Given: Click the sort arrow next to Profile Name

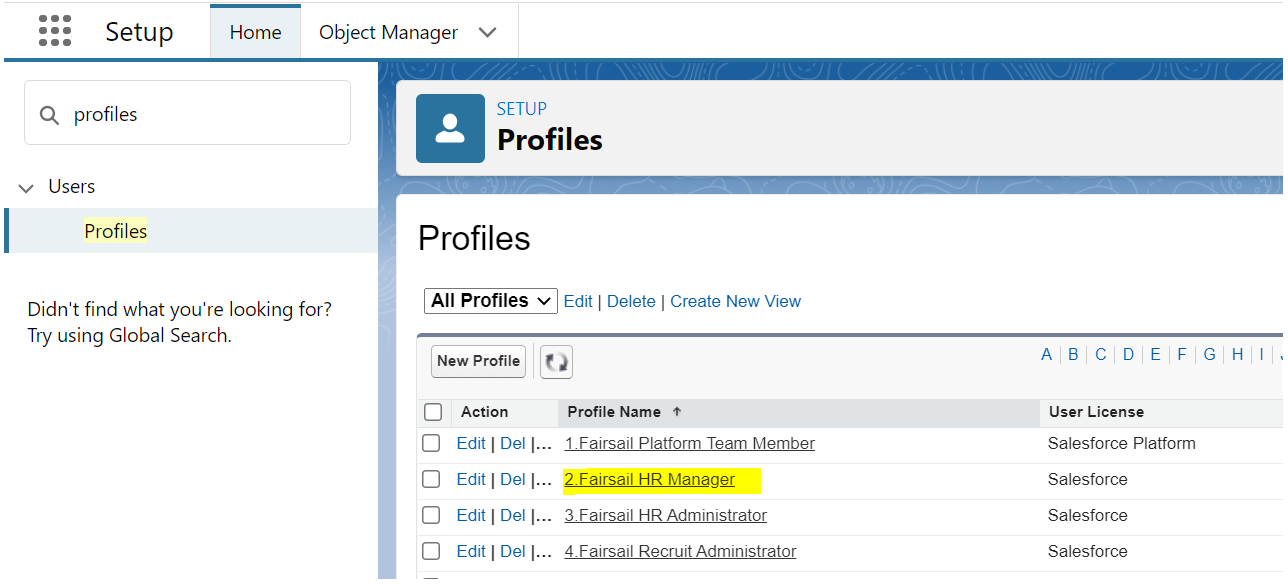Looking at the screenshot, I should (677, 412).
